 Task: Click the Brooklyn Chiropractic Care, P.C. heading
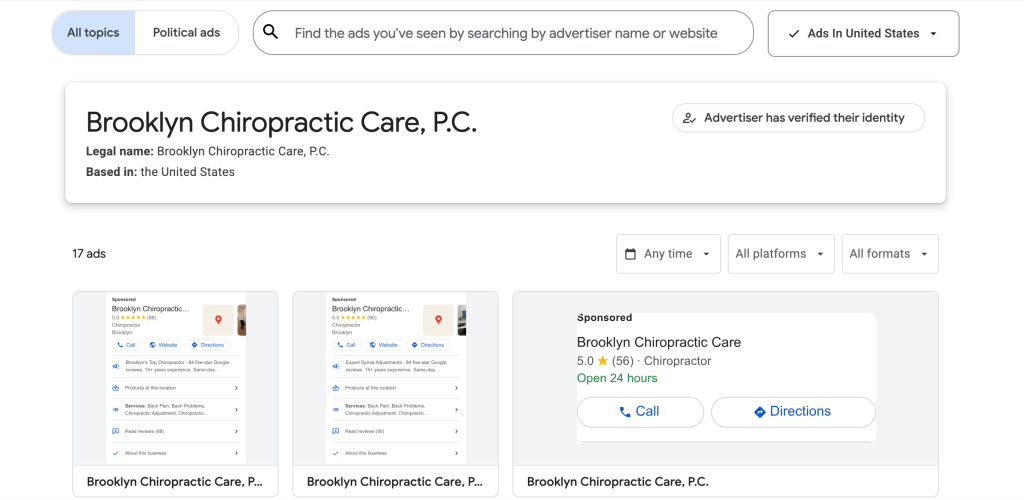tap(281, 122)
